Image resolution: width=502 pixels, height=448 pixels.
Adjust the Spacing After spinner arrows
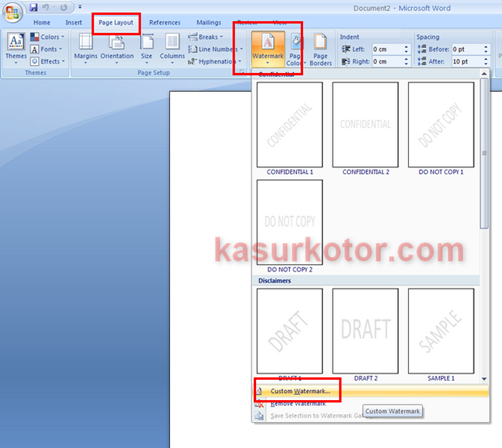(x=486, y=61)
